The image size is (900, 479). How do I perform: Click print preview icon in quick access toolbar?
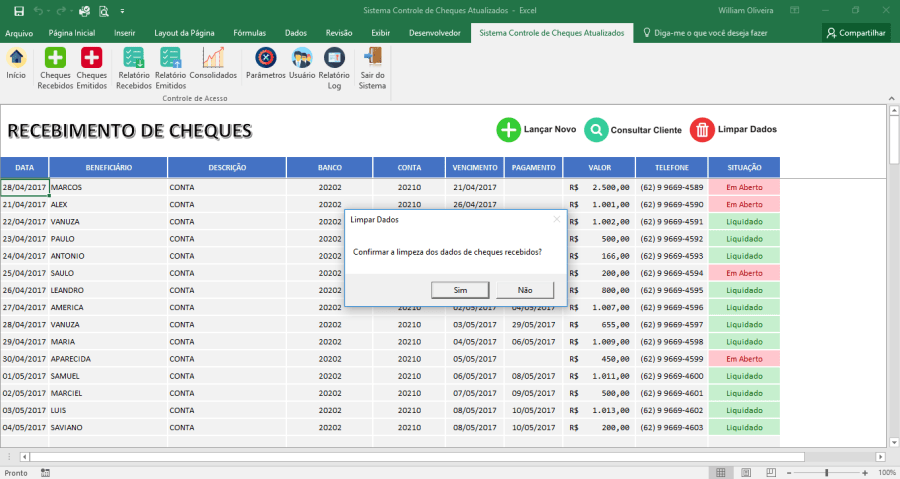tap(104, 11)
